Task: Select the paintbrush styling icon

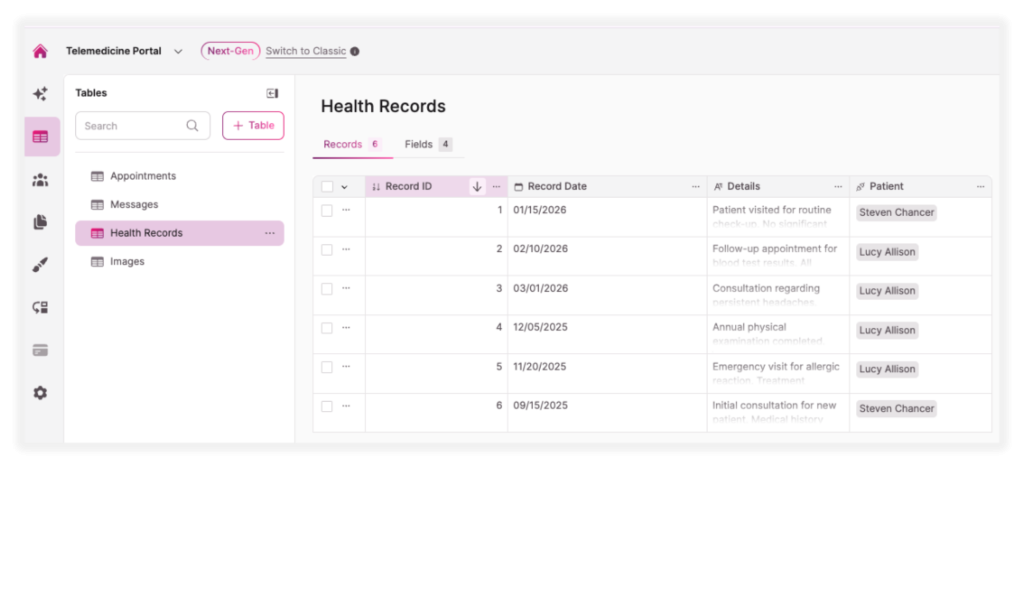Action: click(x=40, y=265)
